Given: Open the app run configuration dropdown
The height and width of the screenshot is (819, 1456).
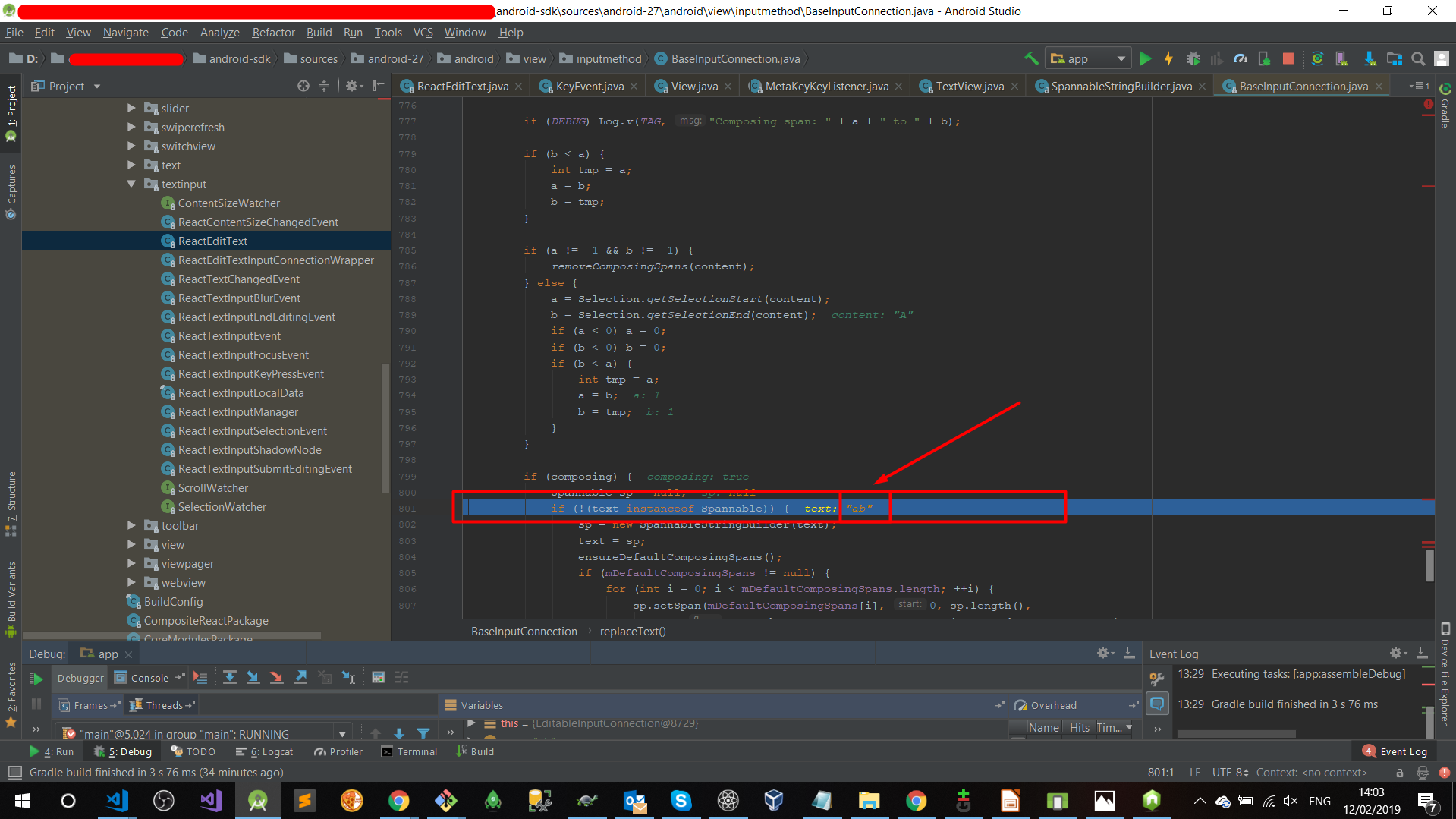Looking at the screenshot, I should click(x=1088, y=58).
